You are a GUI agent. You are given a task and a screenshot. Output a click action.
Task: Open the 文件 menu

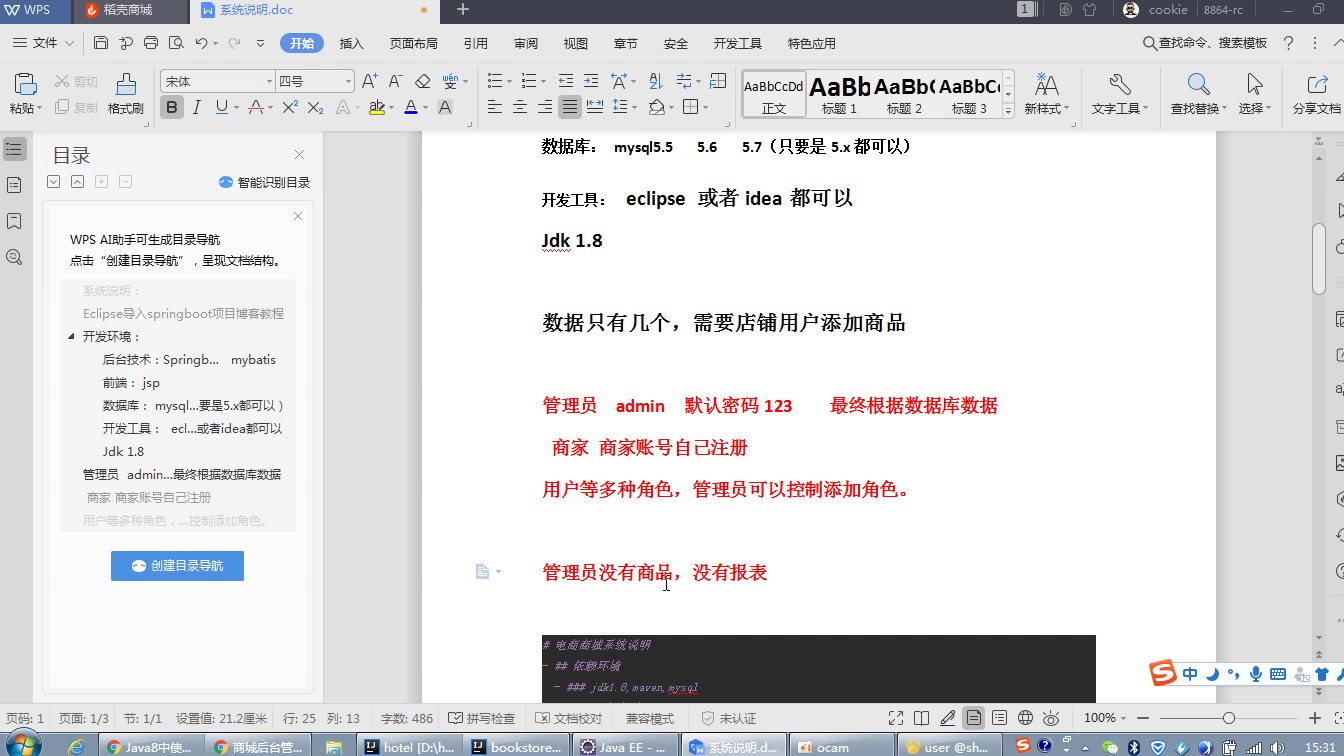point(44,43)
